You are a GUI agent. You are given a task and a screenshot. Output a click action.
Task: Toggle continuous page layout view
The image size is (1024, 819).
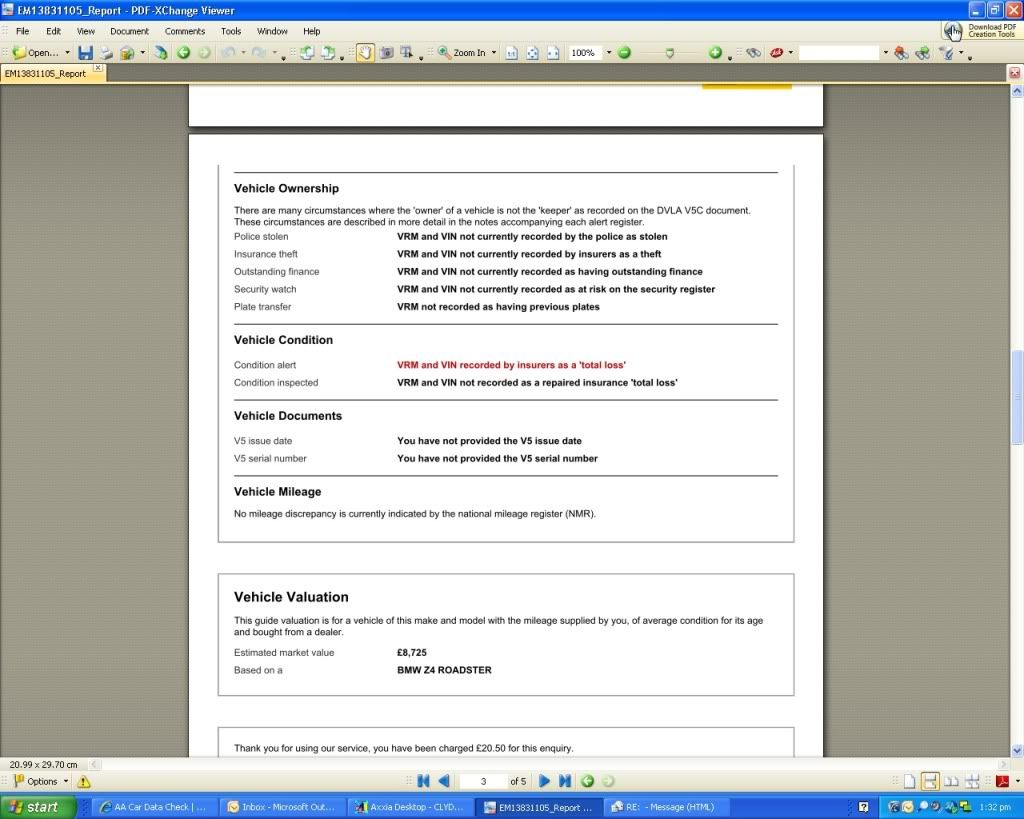930,781
